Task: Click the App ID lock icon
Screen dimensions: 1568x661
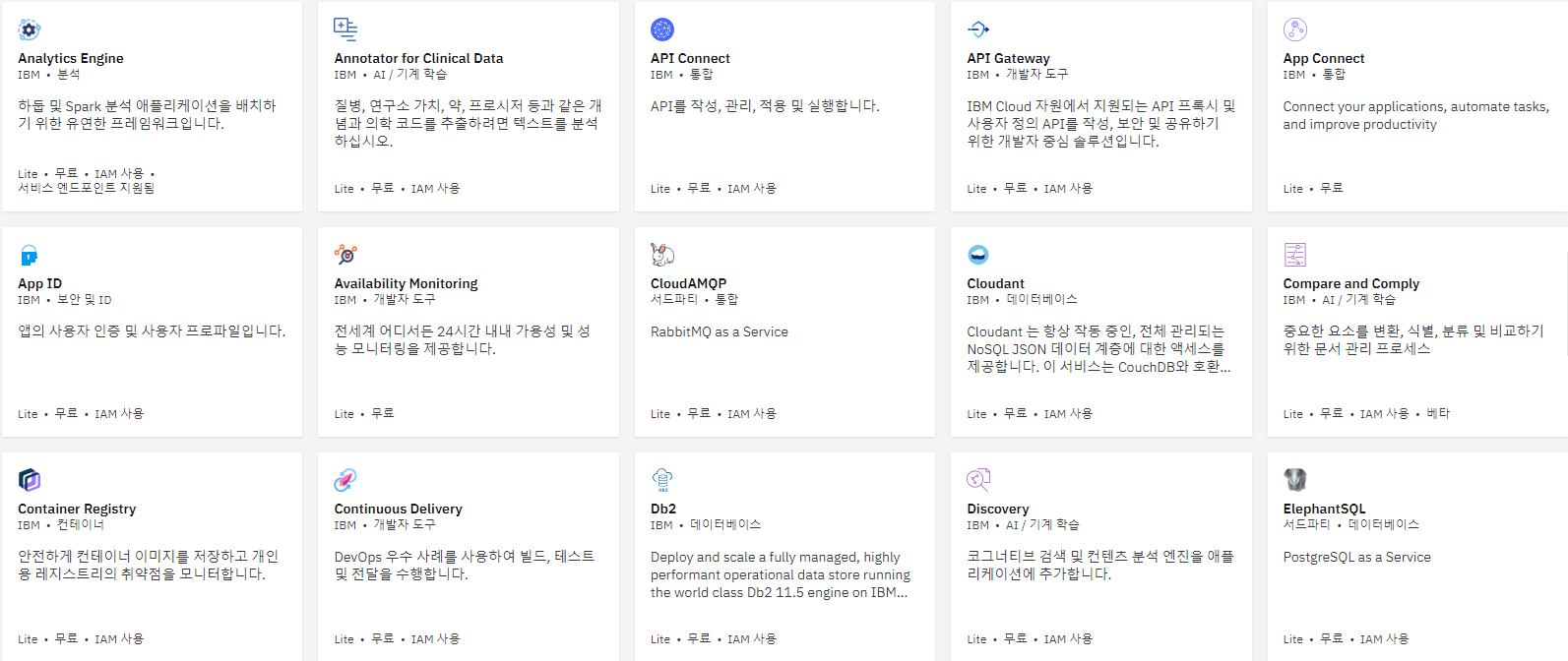Action: pos(30,255)
